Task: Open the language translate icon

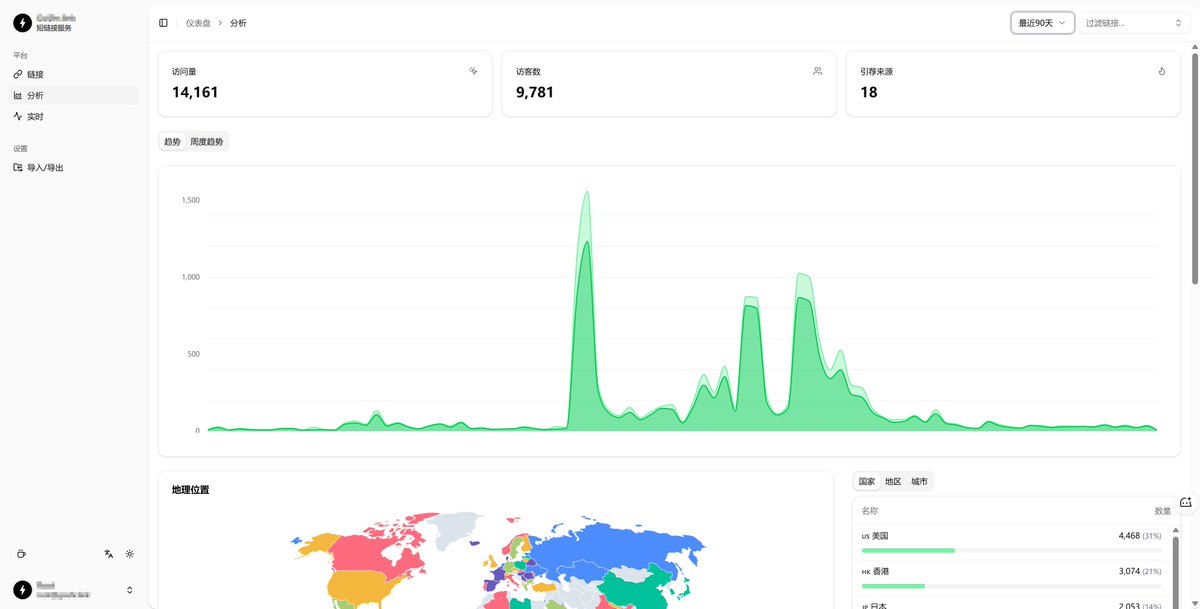Action: [109, 553]
